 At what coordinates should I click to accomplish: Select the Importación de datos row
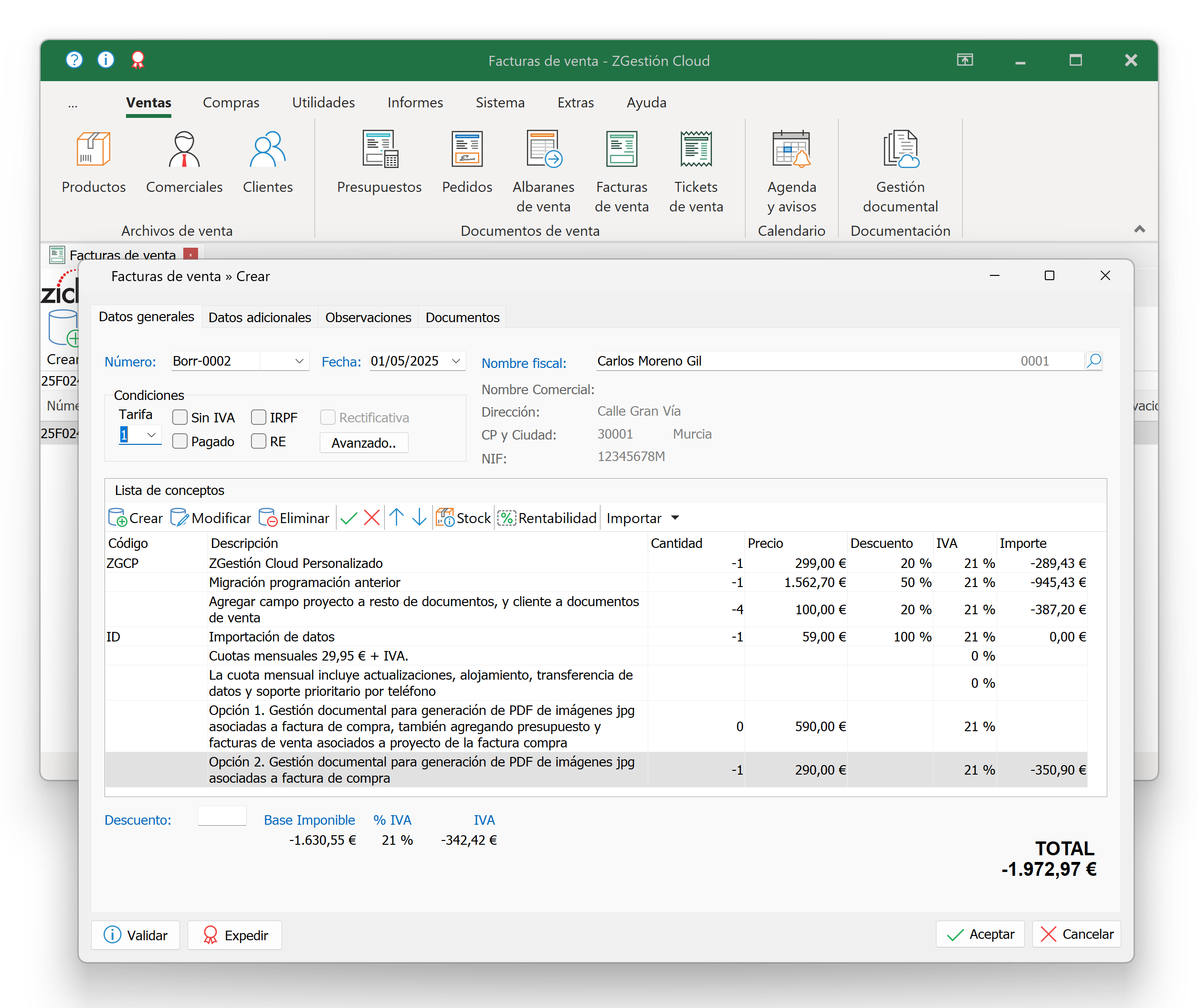[x=596, y=637]
